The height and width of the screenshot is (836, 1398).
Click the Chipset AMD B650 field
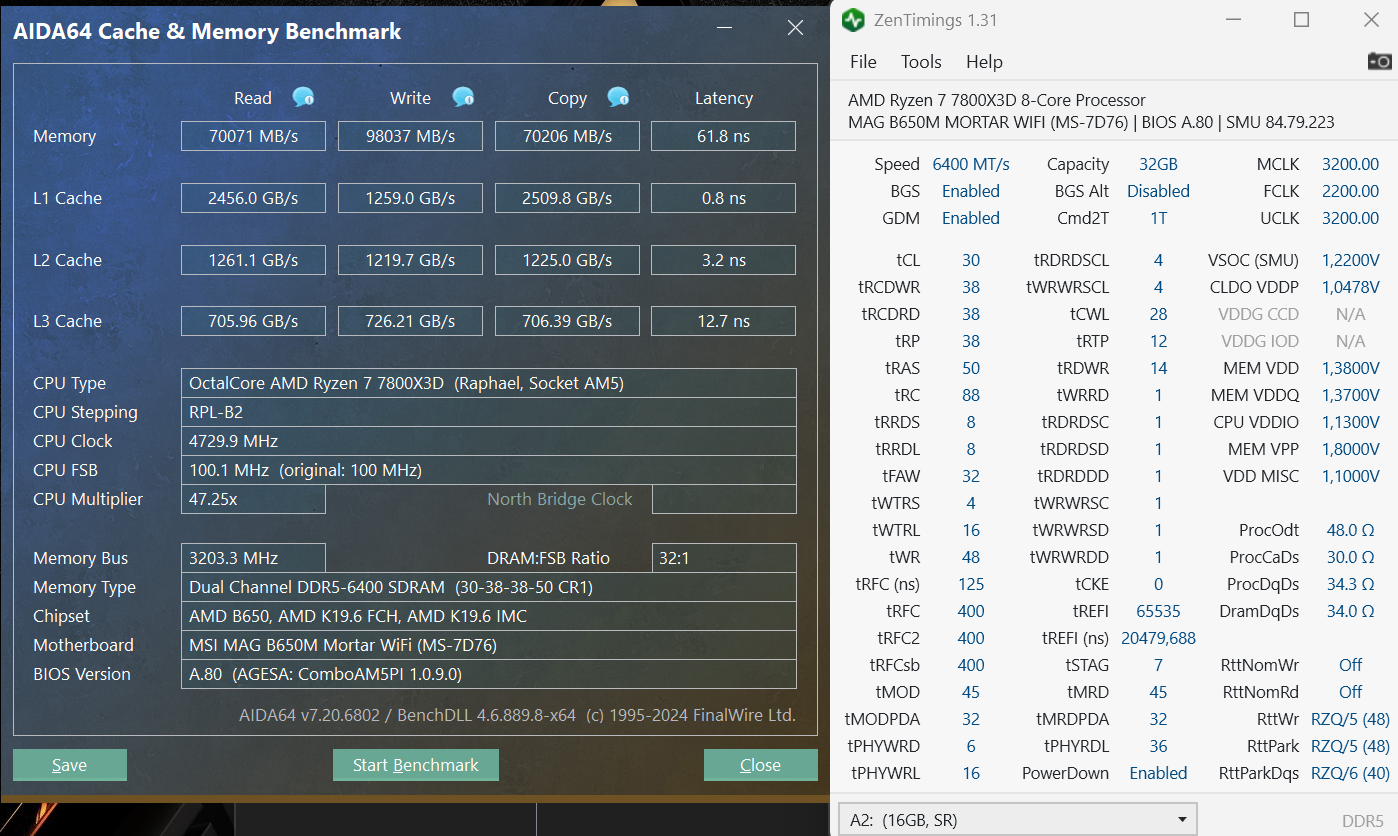tap(489, 616)
